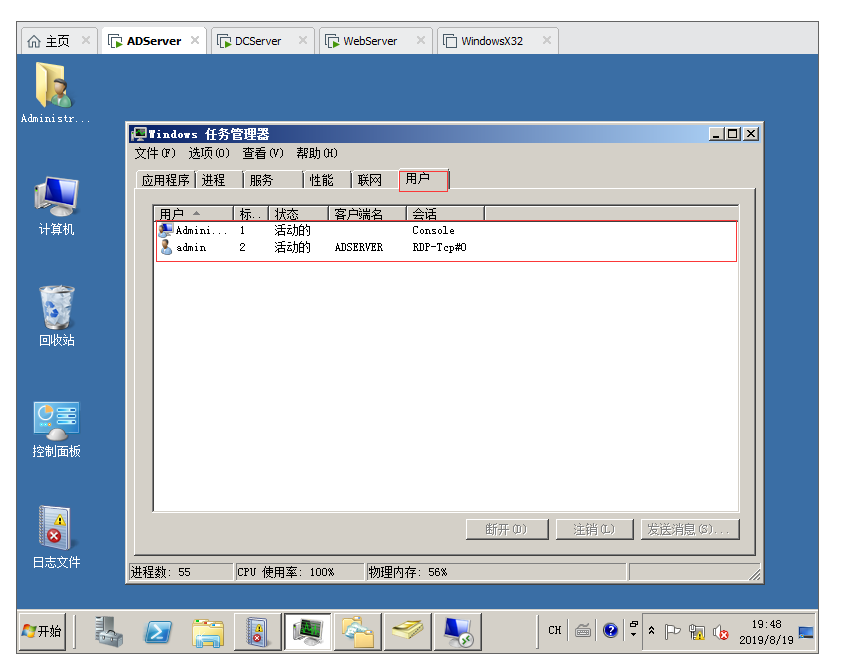The height and width of the screenshot is (658, 841).
Task: Open Windows Explorer from the taskbar
Action: (208, 631)
